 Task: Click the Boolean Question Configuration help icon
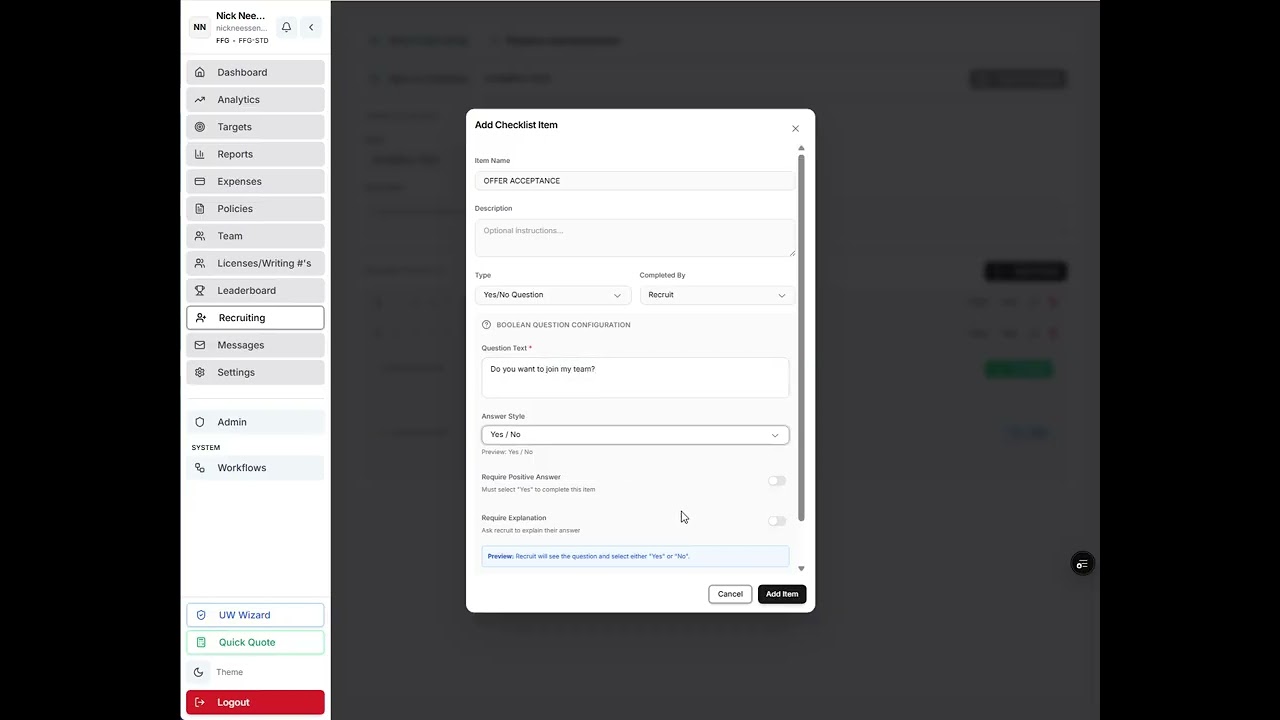point(487,325)
